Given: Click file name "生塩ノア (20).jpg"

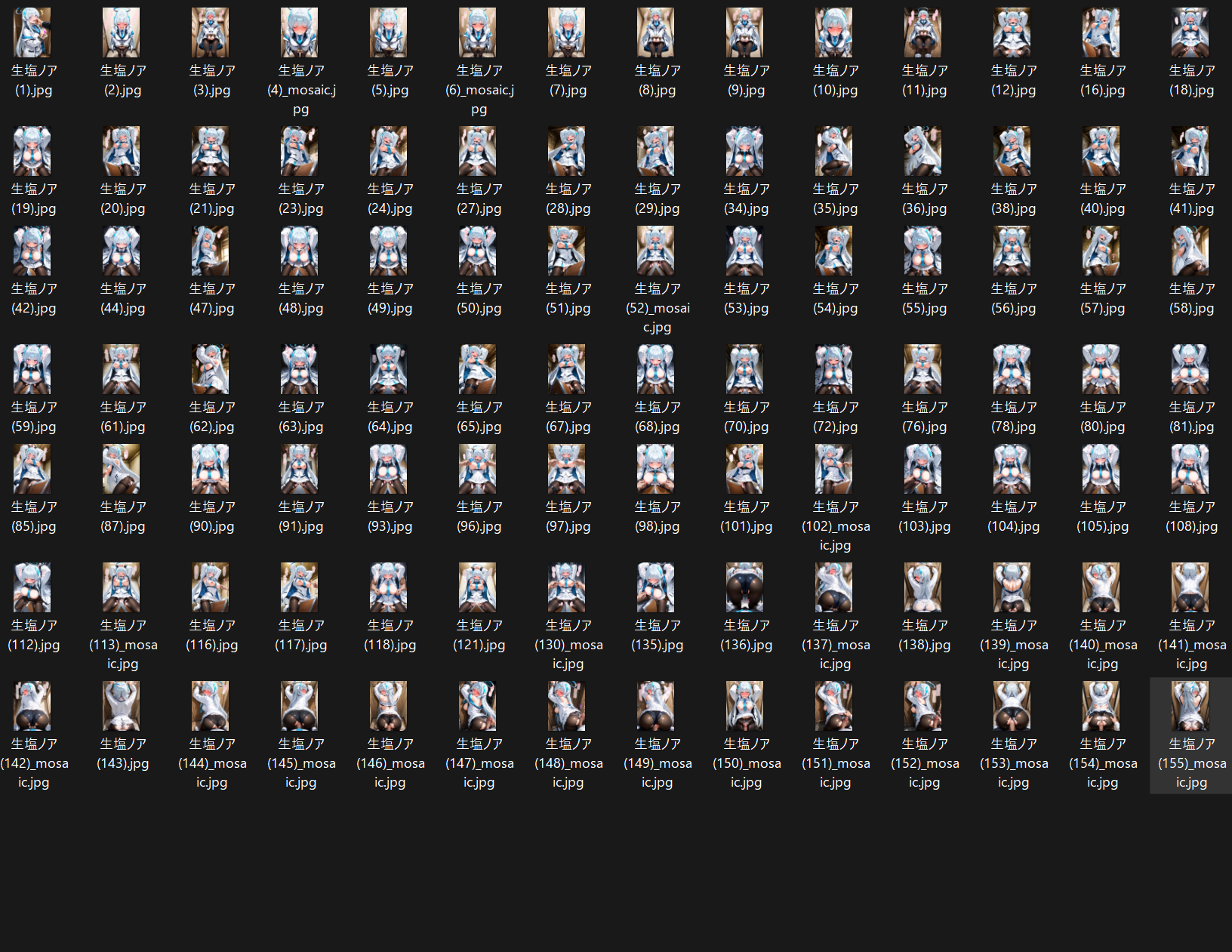Looking at the screenshot, I should [x=122, y=199].
